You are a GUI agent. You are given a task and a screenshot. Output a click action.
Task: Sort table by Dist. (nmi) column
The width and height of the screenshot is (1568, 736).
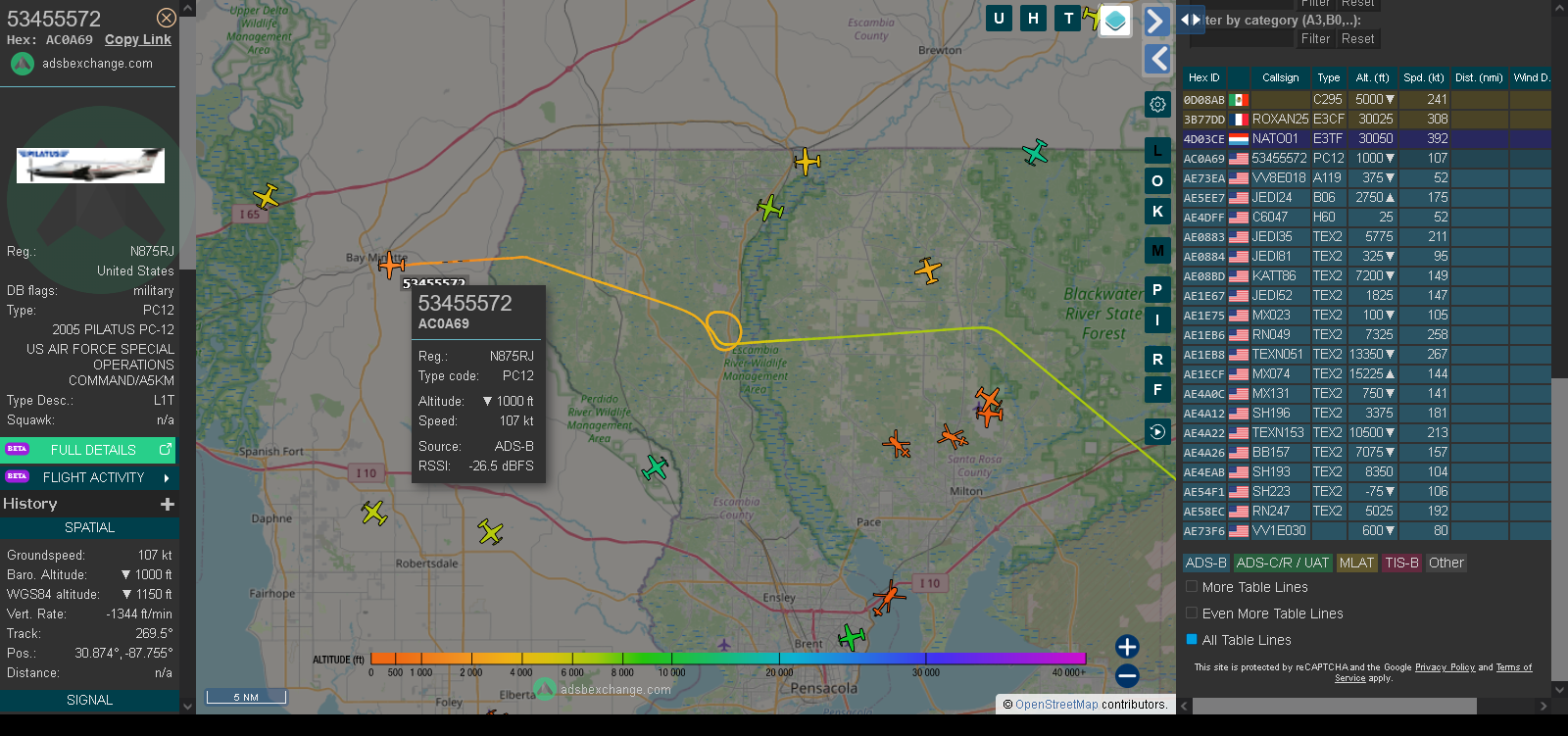[1479, 77]
